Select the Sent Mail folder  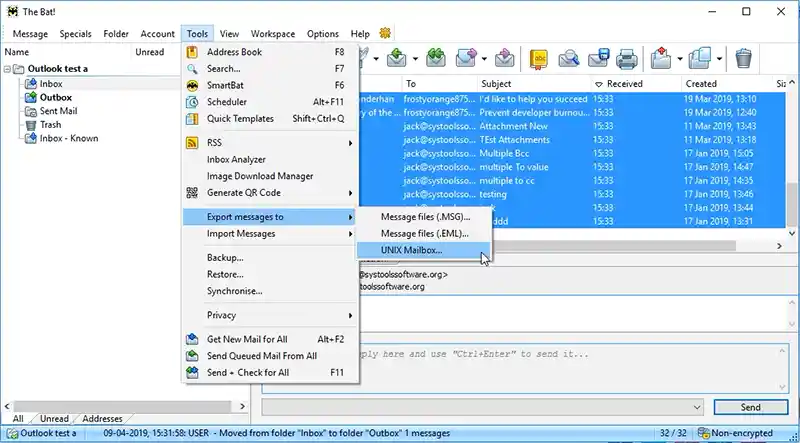point(59,111)
